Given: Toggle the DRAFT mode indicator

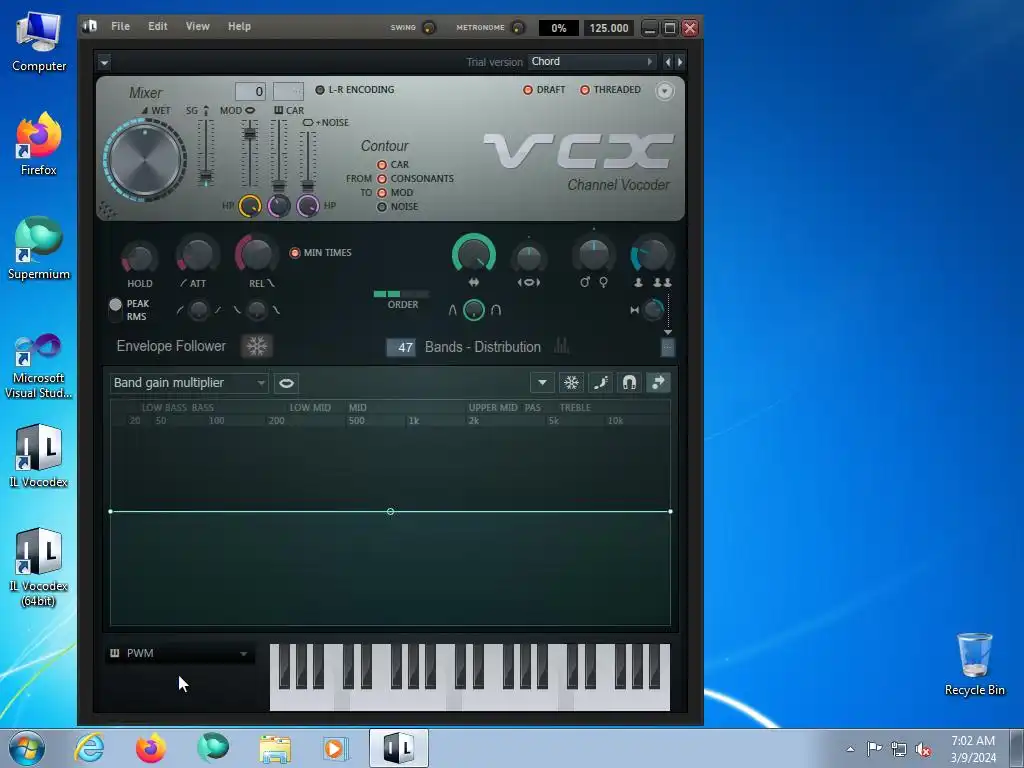Looking at the screenshot, I should coord(544,90).
